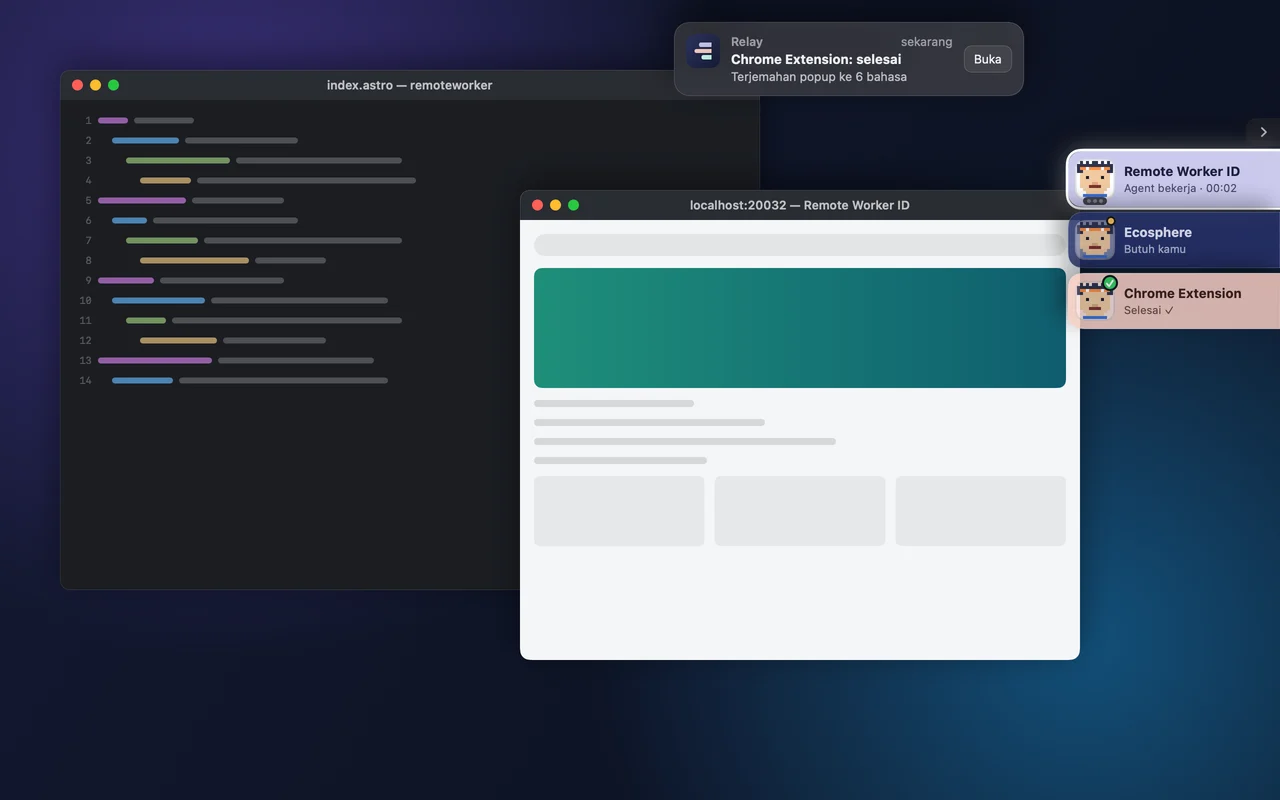Click line number 5 in the code editor

[88, 200]
